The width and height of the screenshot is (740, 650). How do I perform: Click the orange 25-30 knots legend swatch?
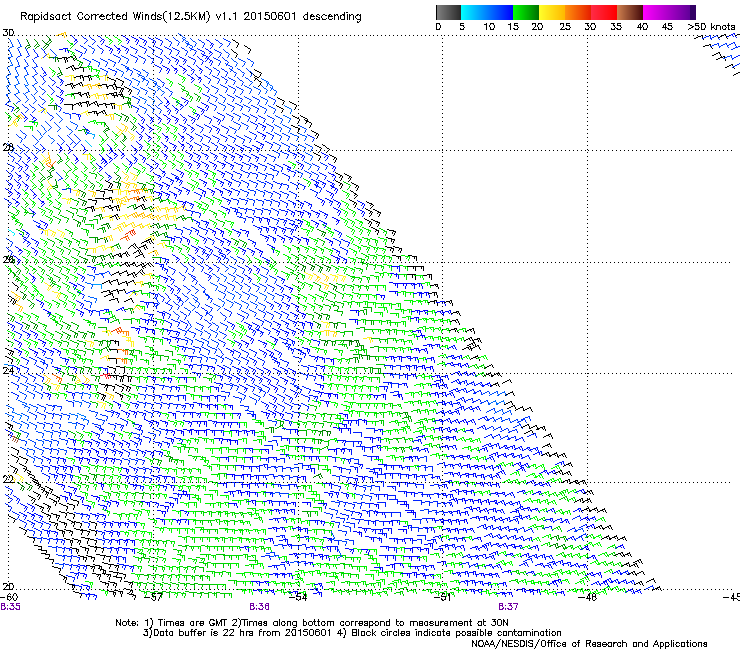[x=578, y=12]
